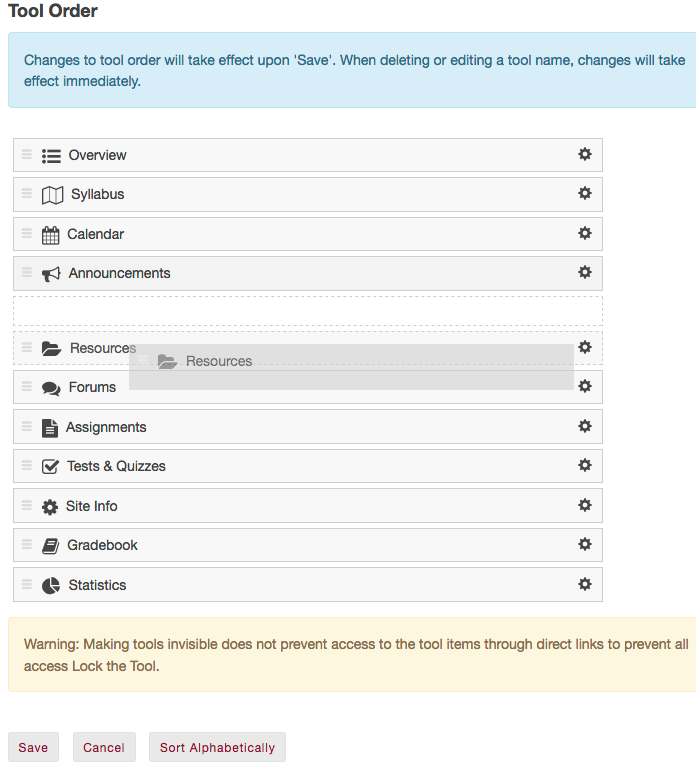Select the Statistics tool label

pos(97,585)
